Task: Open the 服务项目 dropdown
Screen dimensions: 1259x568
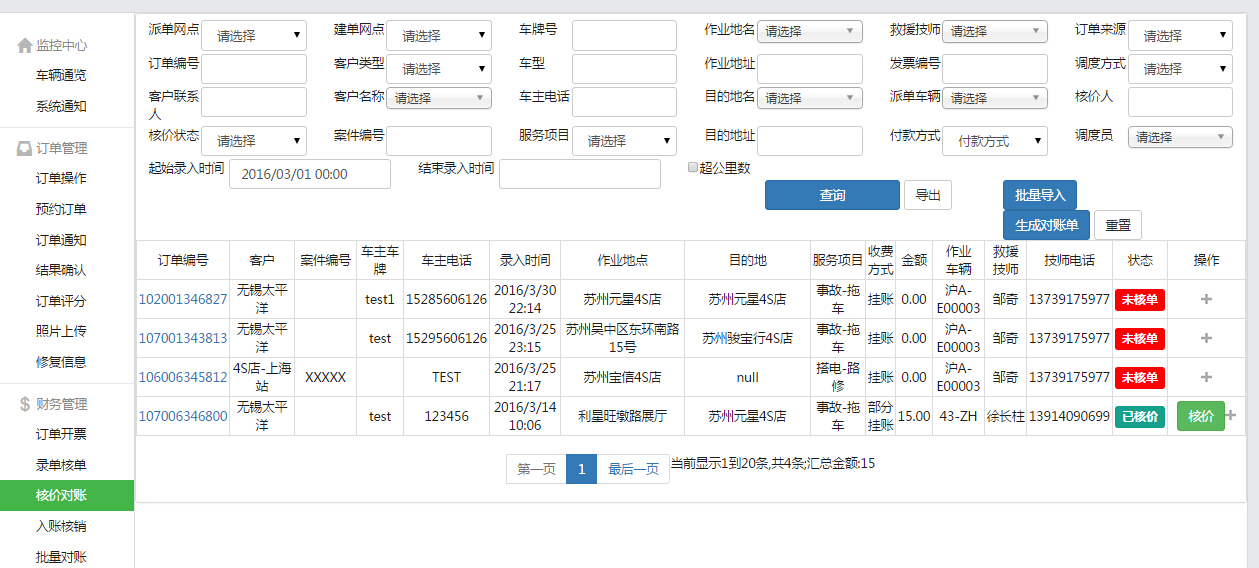Action: (624, 142)
